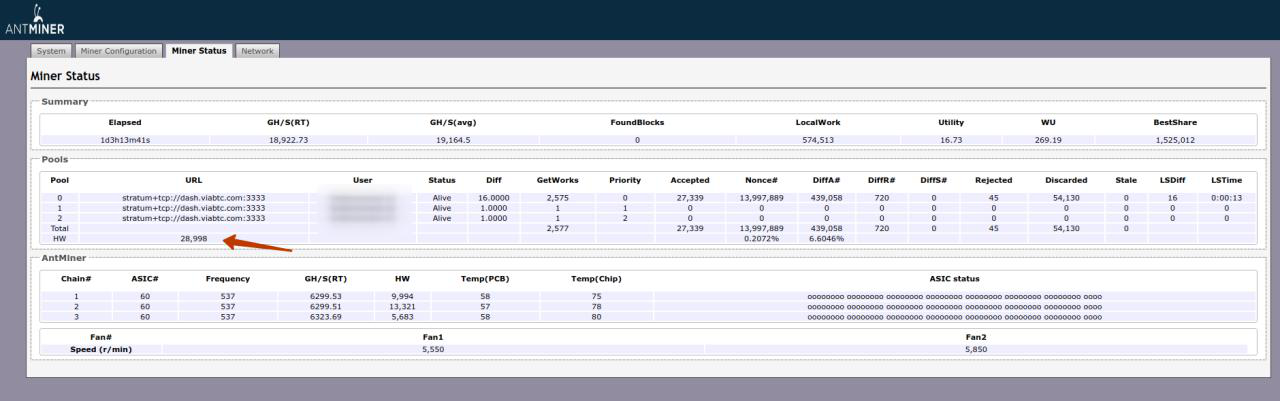Click the GH/S(avg) value 19,164.5
Viewport: 1280px width, 401px height.
pyautogui.click(x=452, y=140)
